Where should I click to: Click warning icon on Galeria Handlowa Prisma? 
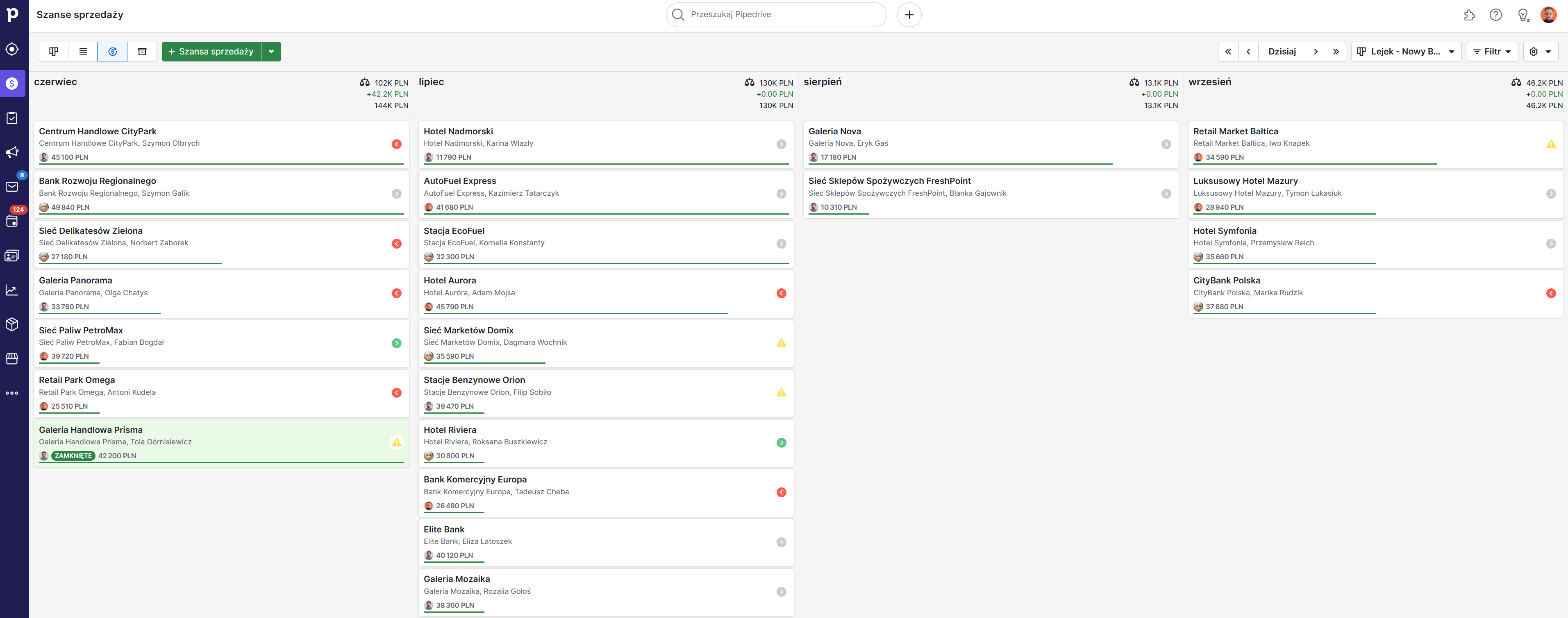pyautogui.click(x=397, y=442)
